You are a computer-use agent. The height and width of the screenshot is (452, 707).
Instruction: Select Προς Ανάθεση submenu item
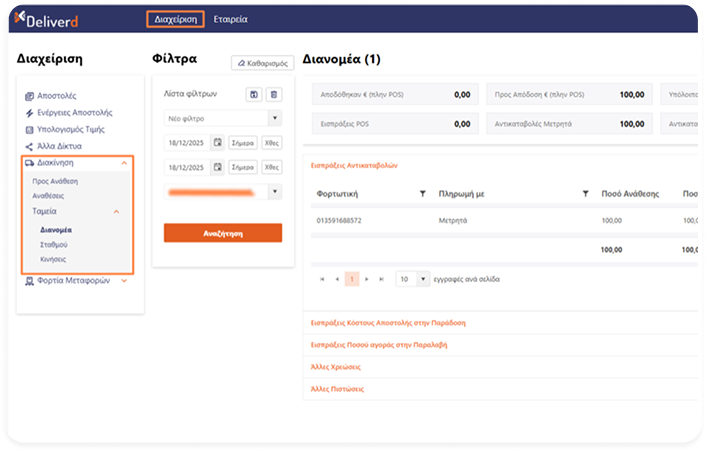pos(55,181)
